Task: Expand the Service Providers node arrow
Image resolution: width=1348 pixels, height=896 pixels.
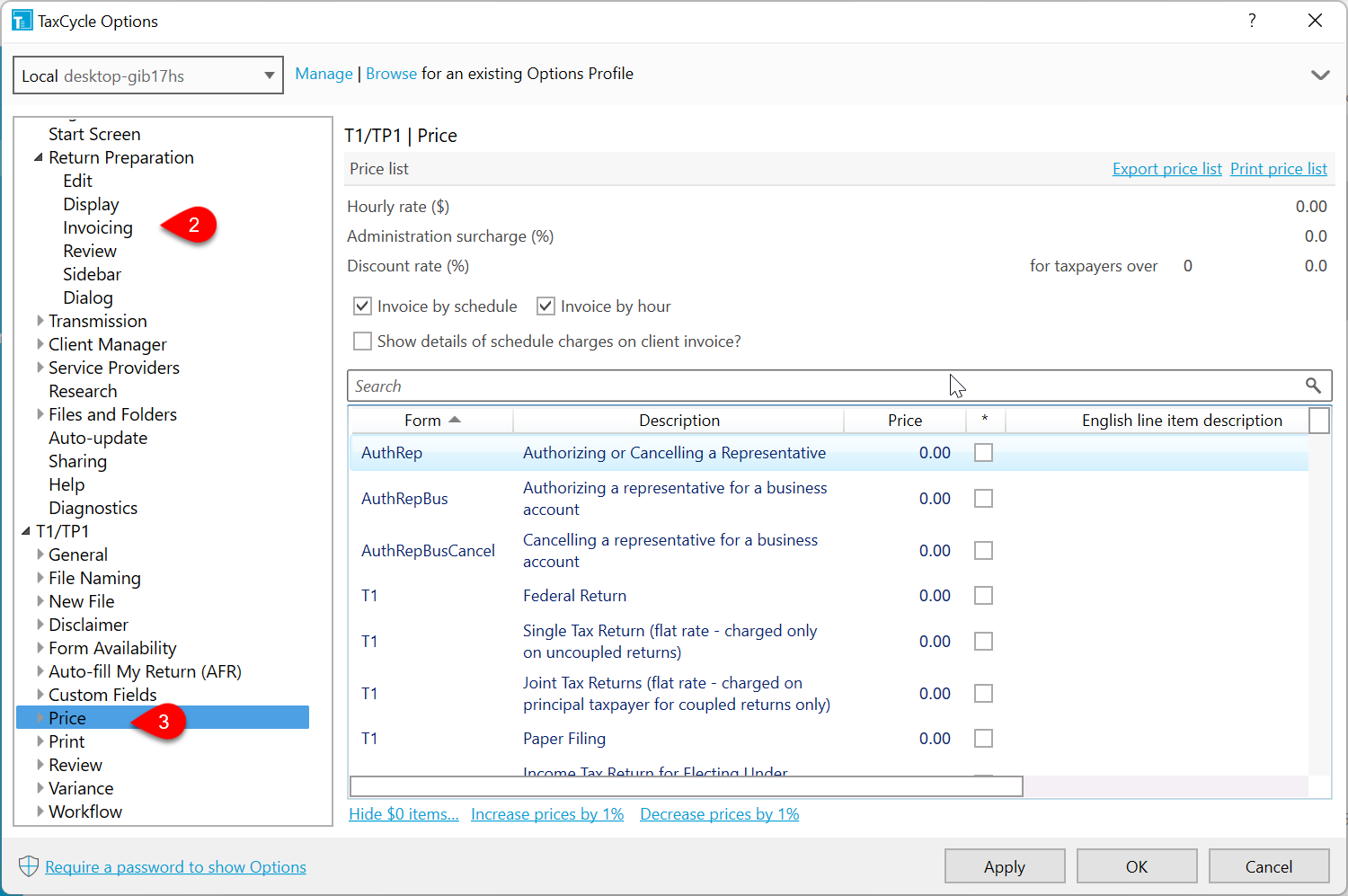Action: click(x=40, y=368)
